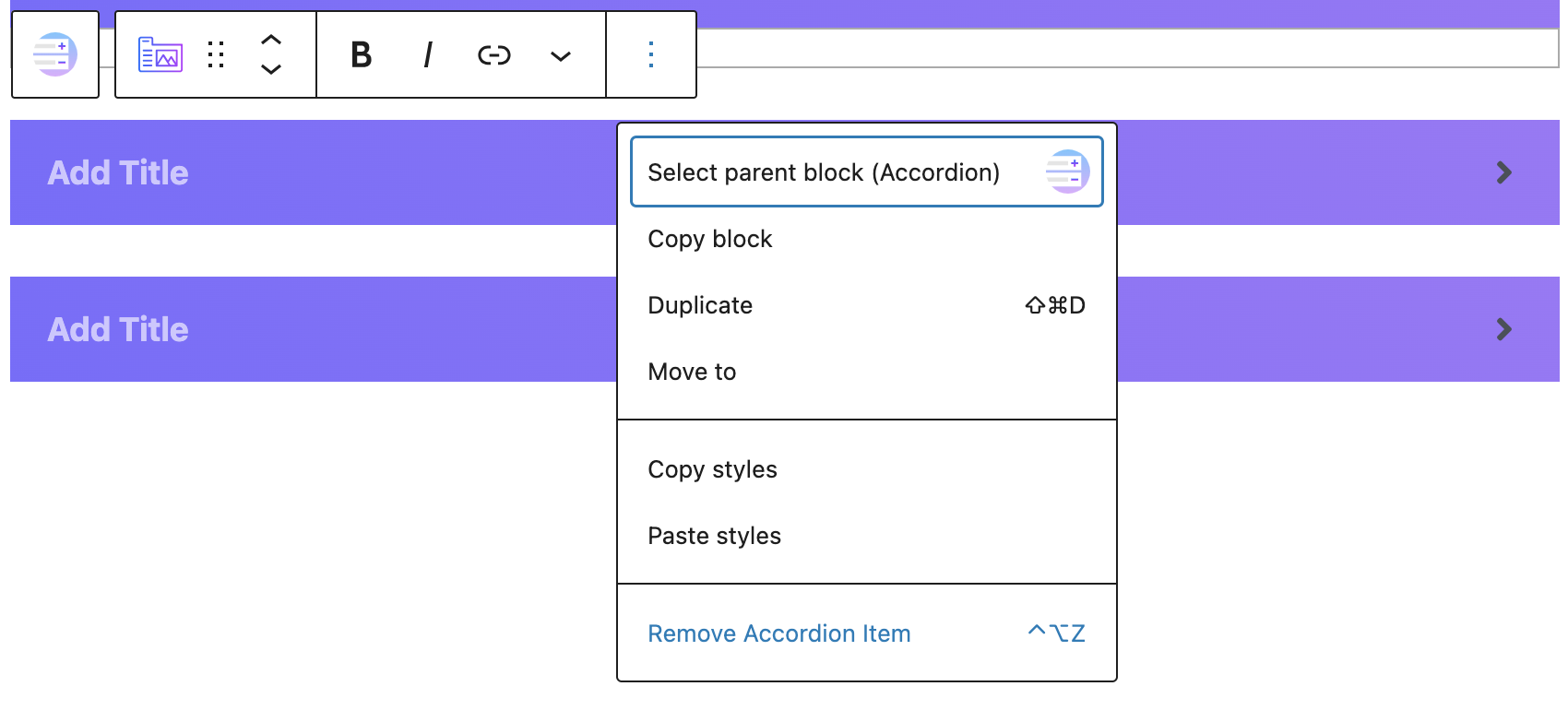Click the Accordion Item block type icon
This screenshot has width=1568, height=710.
160,54
